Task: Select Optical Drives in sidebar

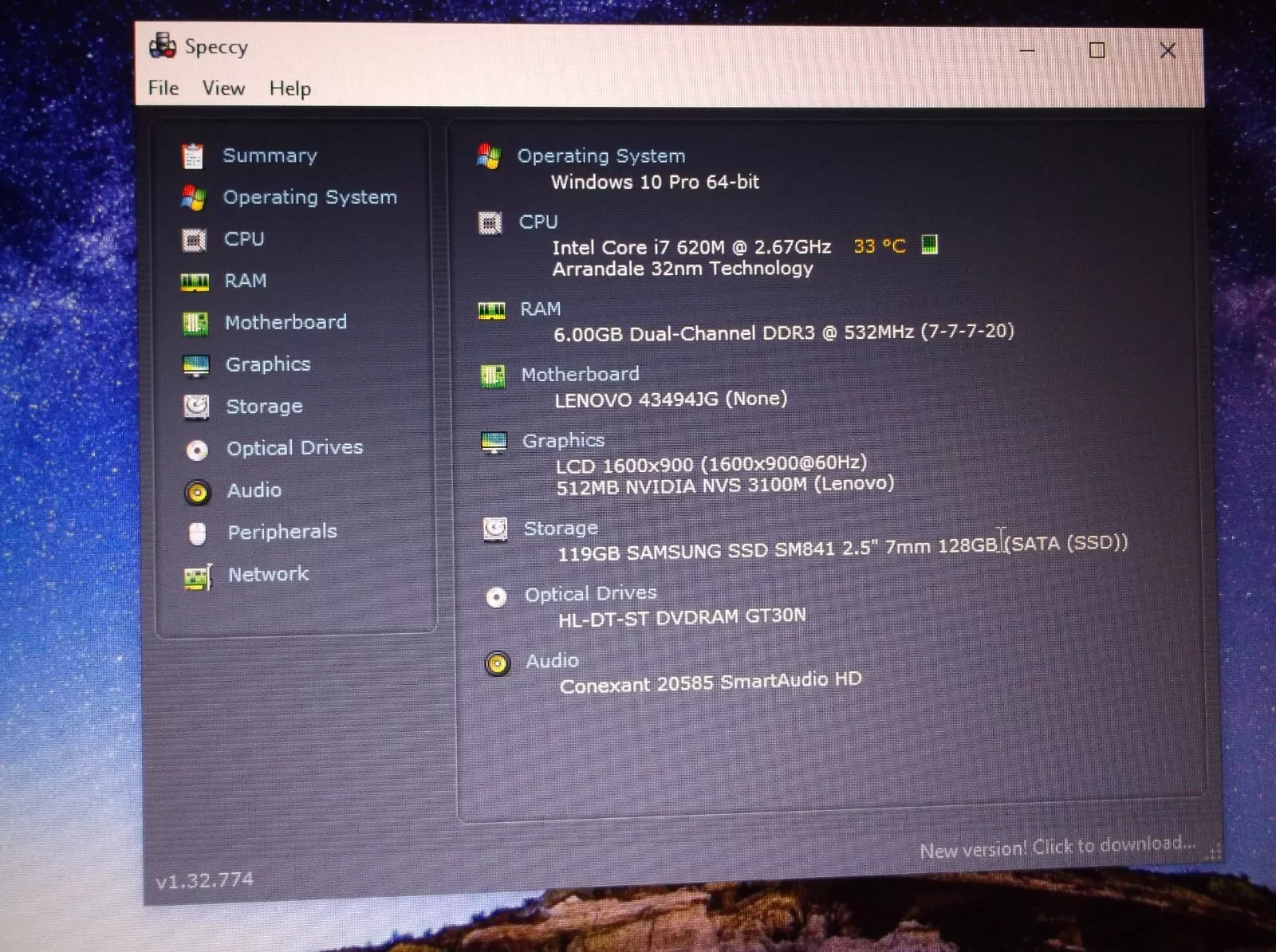Action: pyautogui.click(x=295, y=447)
